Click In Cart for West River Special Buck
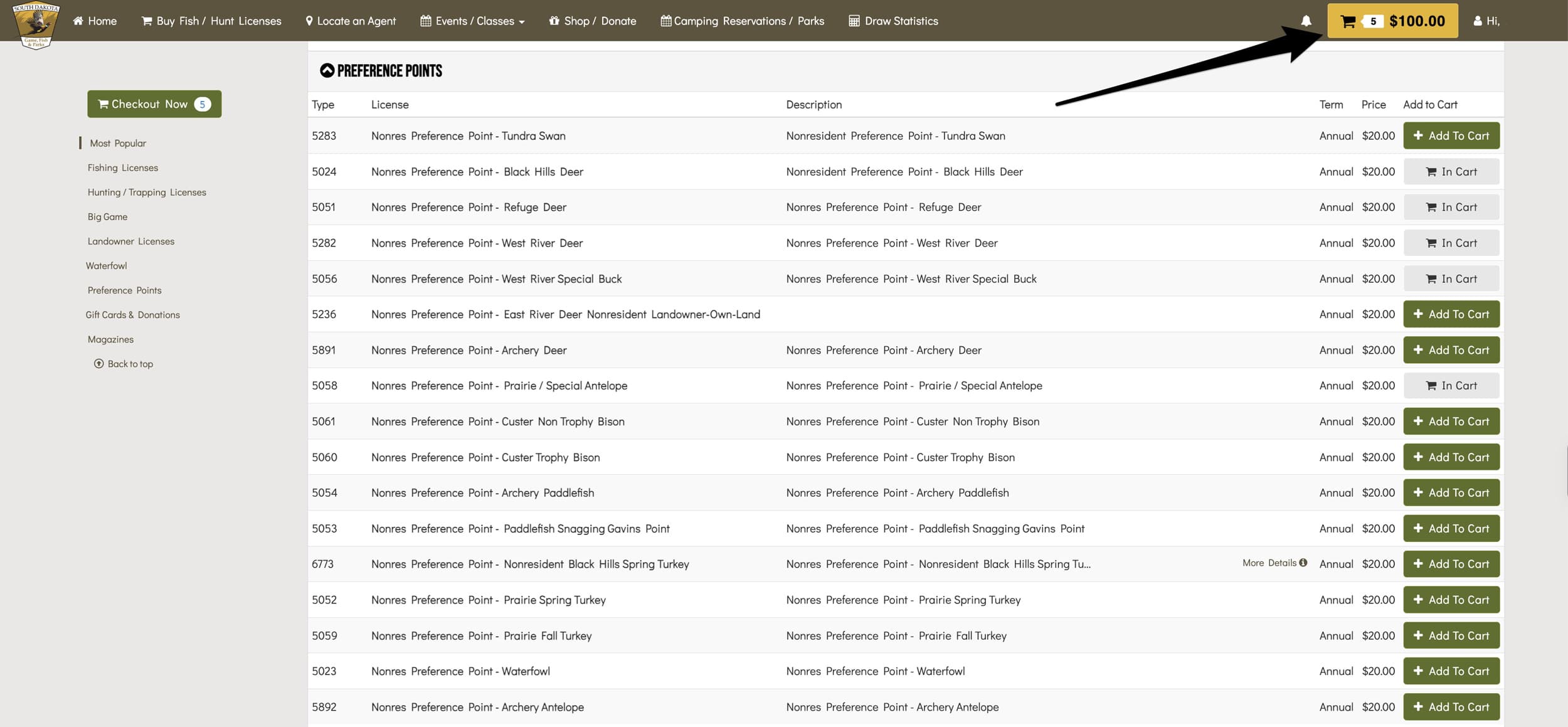Screen dimensions: 1568x727 (1451, 279)
